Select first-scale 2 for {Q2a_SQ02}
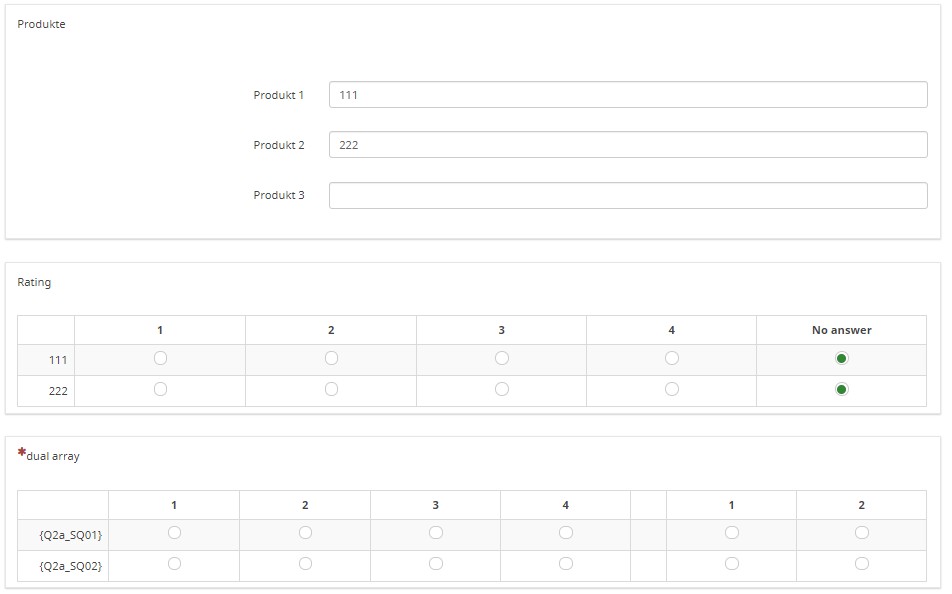This screenshot has width=952, height=594. coord(305,564)
